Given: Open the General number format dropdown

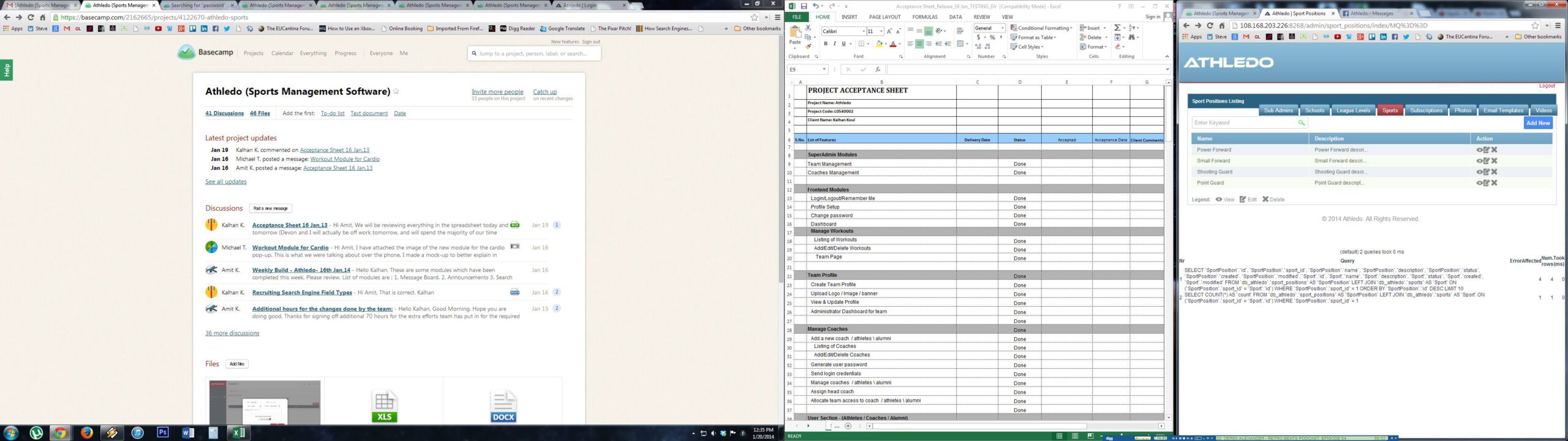Looking at the screenshot, I should coord(1003,28).
